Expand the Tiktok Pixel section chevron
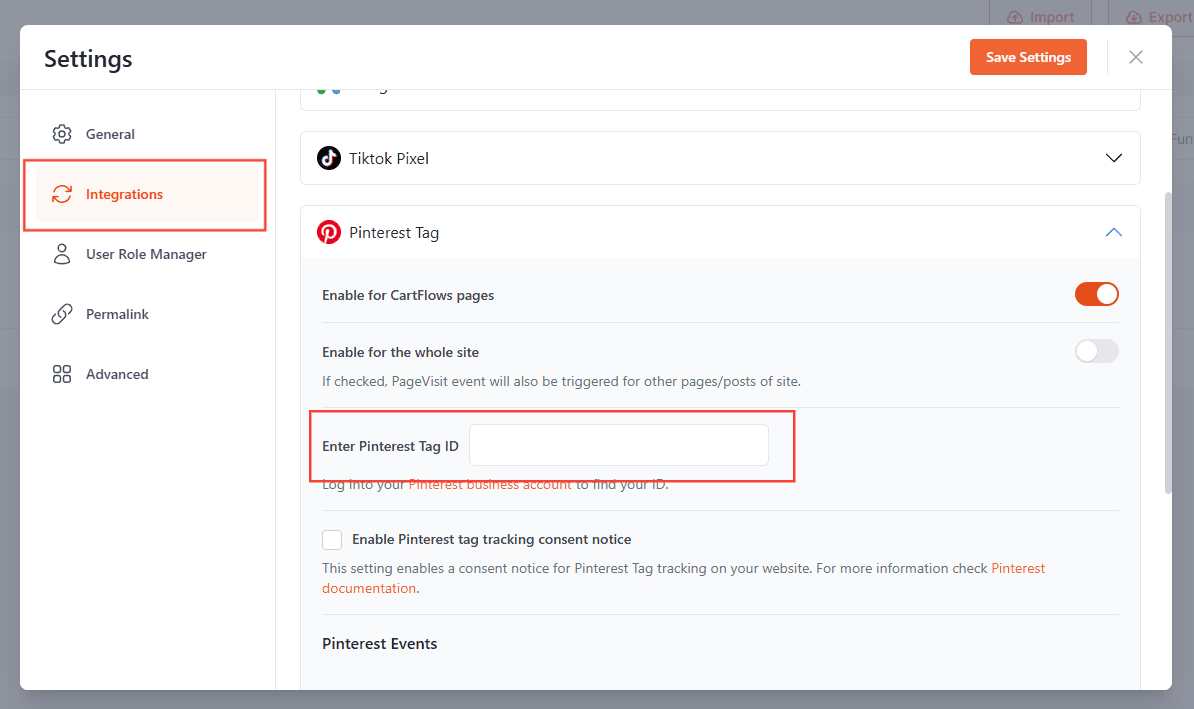Image resolution: width=1194 pixels, height=709 pixels. tap(1114, 158)
